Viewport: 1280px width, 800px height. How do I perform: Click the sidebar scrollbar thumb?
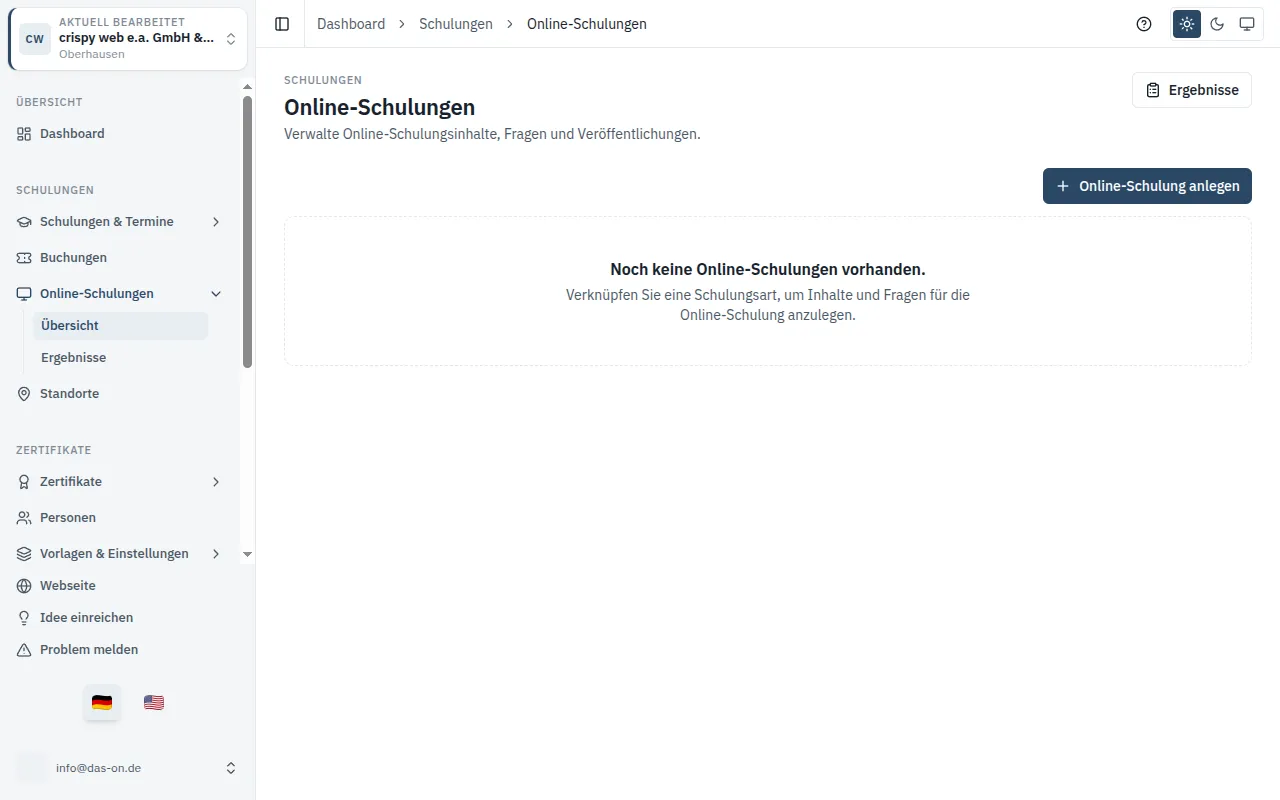247,232
